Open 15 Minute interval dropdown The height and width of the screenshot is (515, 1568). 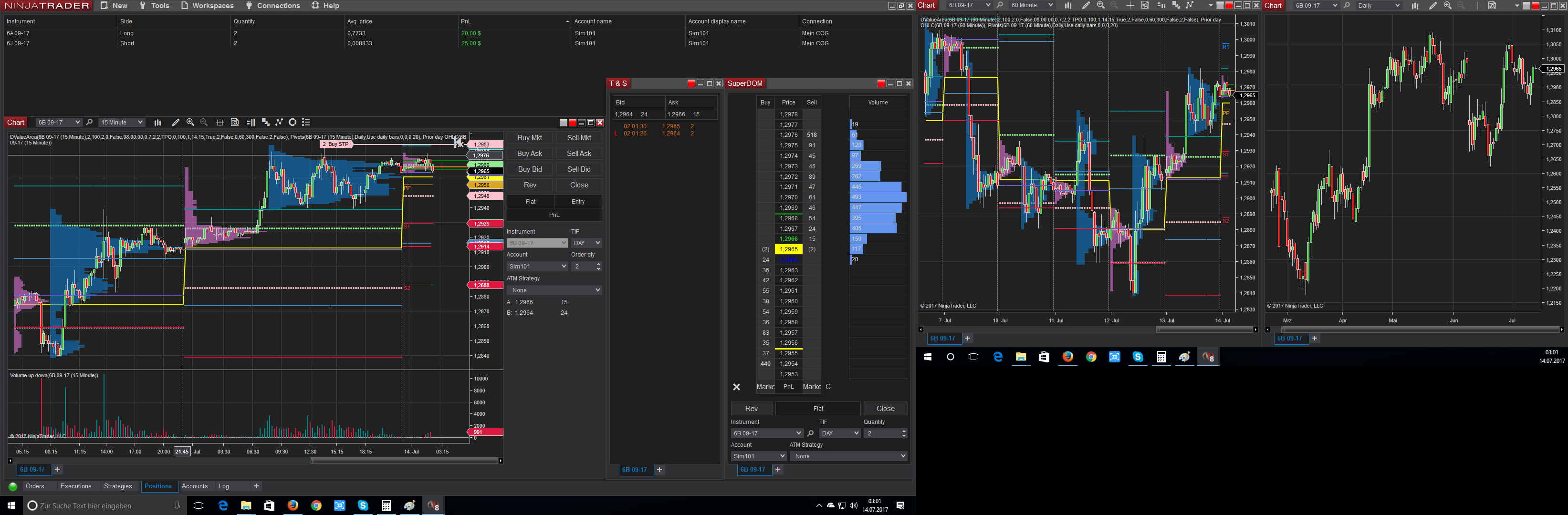click(122, 122)
